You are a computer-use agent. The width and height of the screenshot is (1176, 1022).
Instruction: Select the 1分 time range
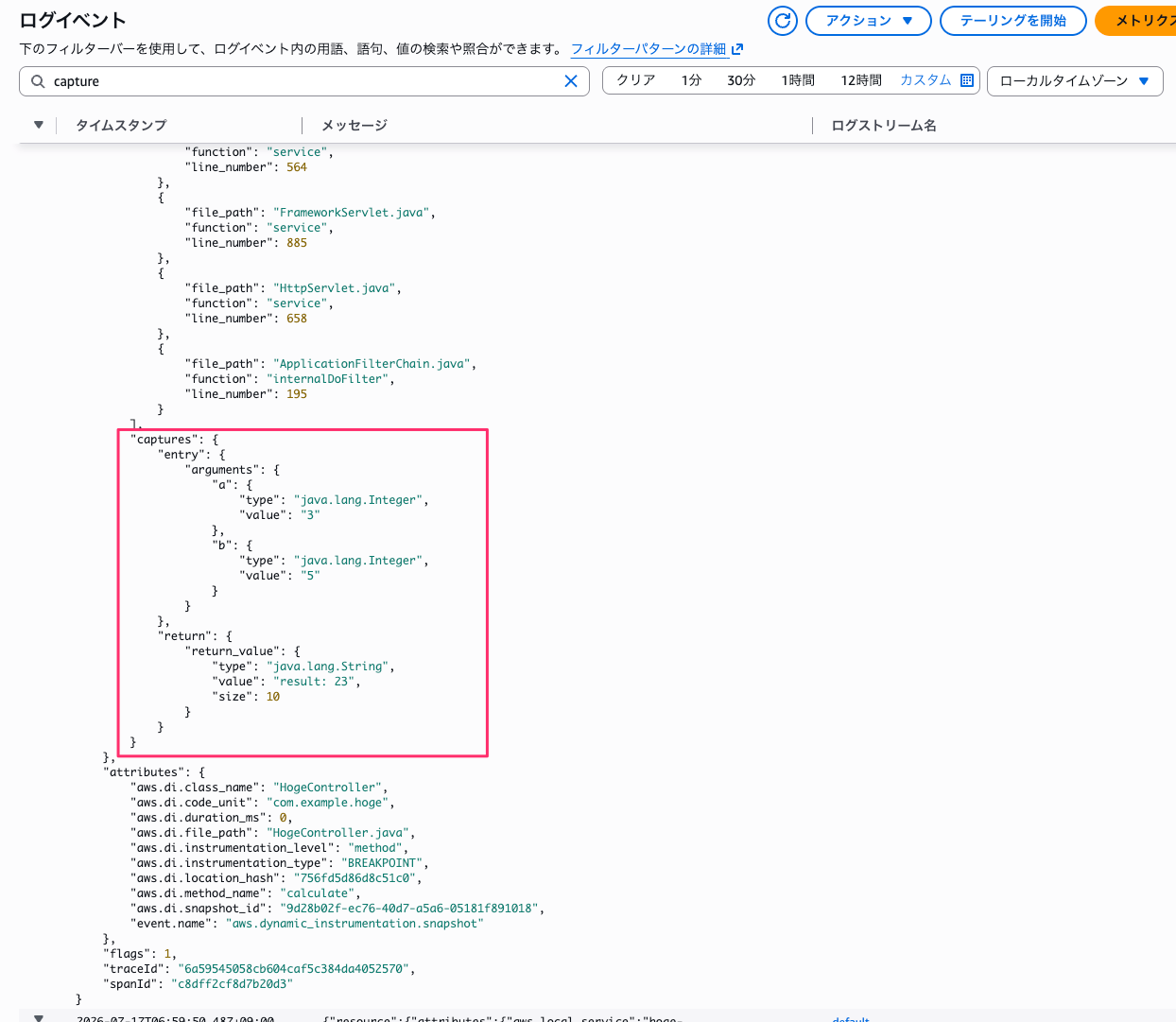pyautogui.click(x=691, y=80)
